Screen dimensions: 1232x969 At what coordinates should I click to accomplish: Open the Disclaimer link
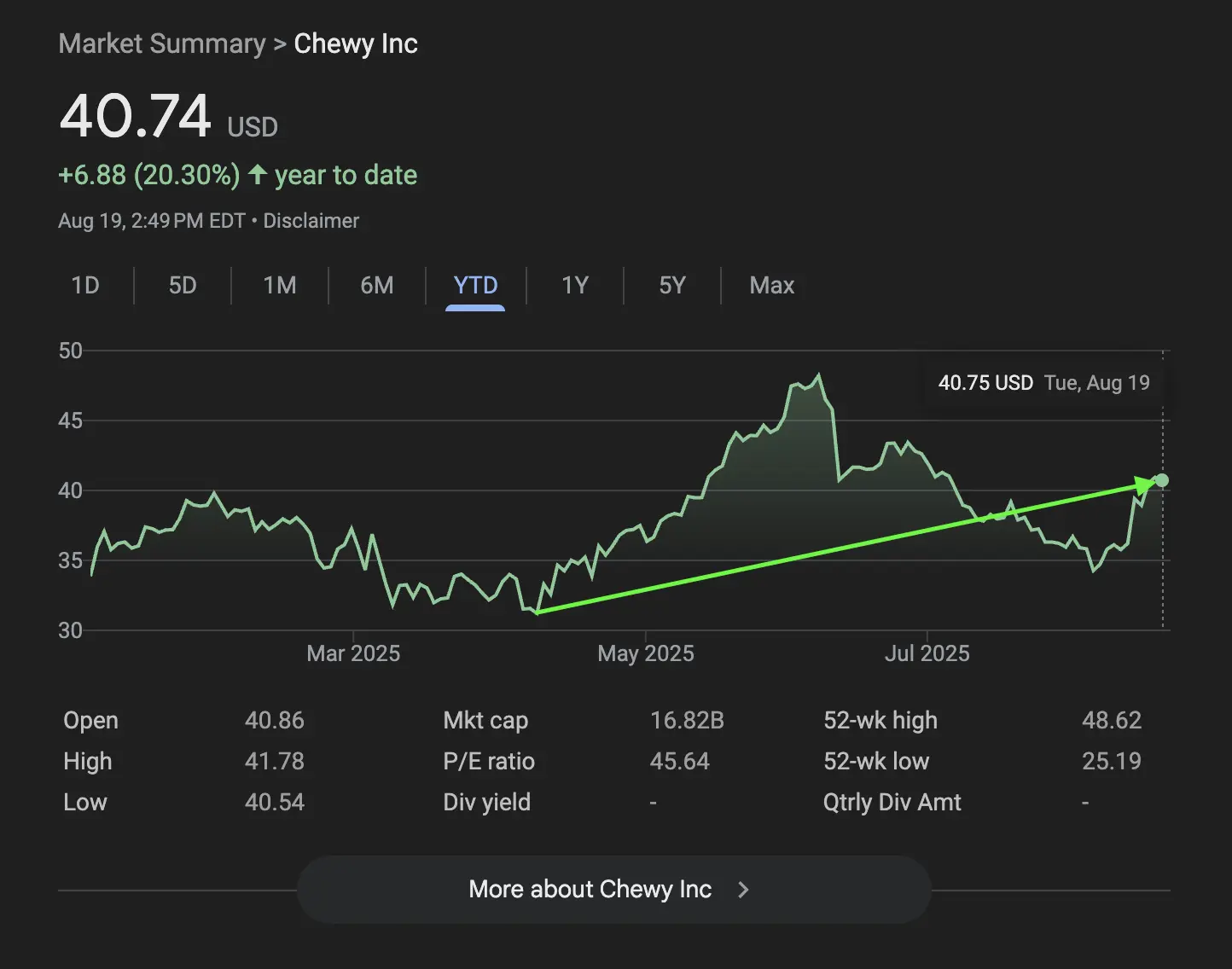[311, 221]
